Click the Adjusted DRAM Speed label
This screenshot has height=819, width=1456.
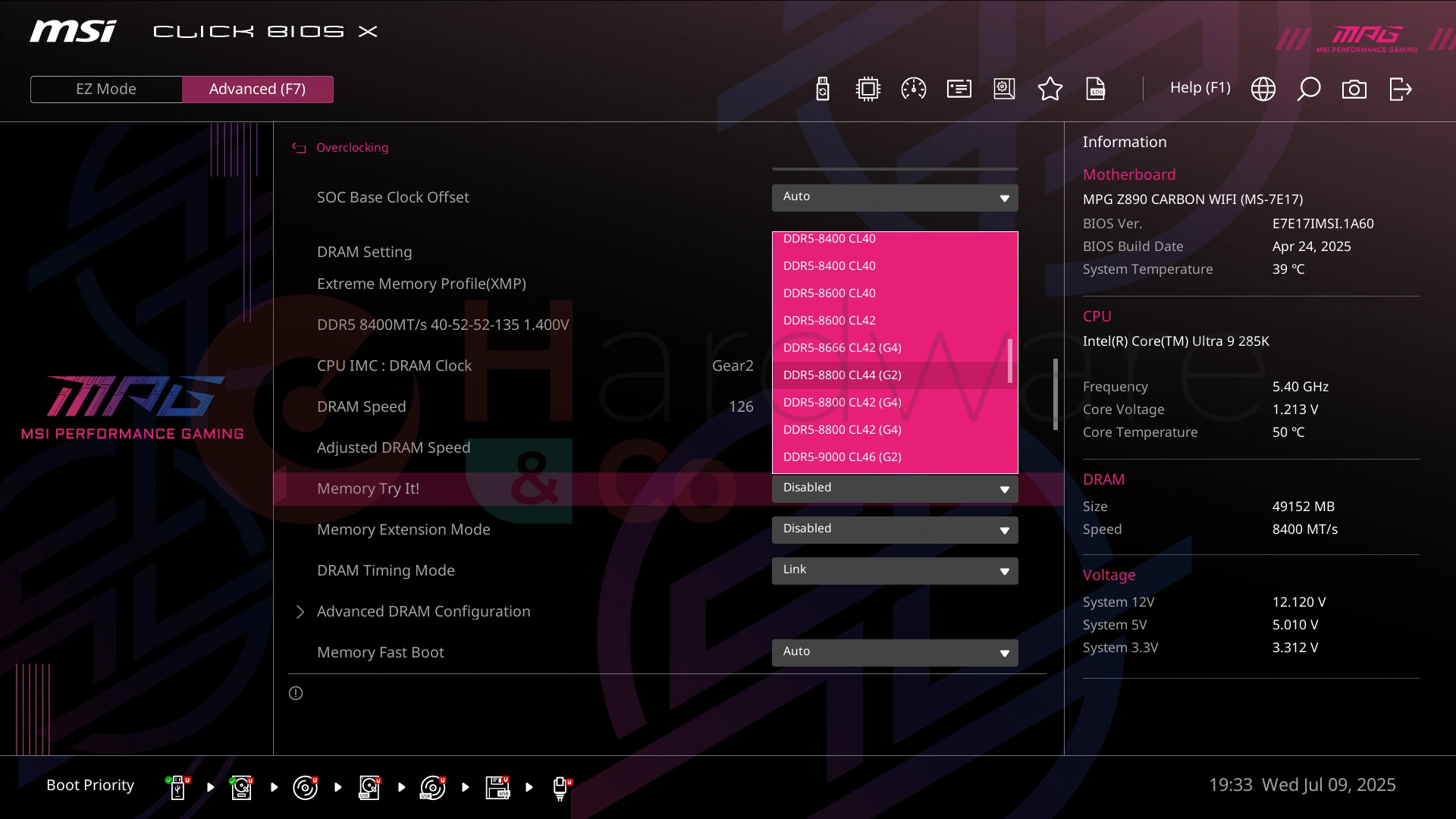[x=394, y=448]
